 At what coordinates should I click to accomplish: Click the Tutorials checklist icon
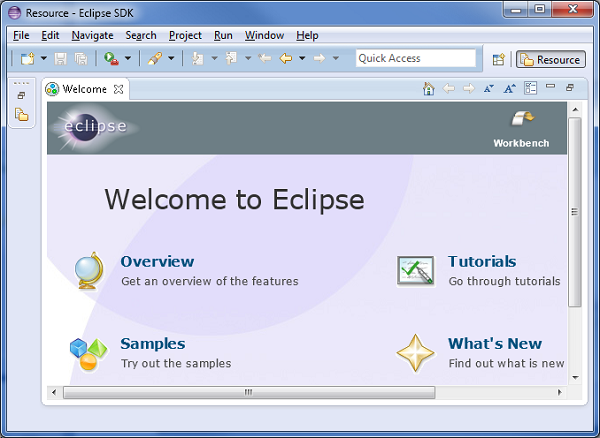[416, 271]
